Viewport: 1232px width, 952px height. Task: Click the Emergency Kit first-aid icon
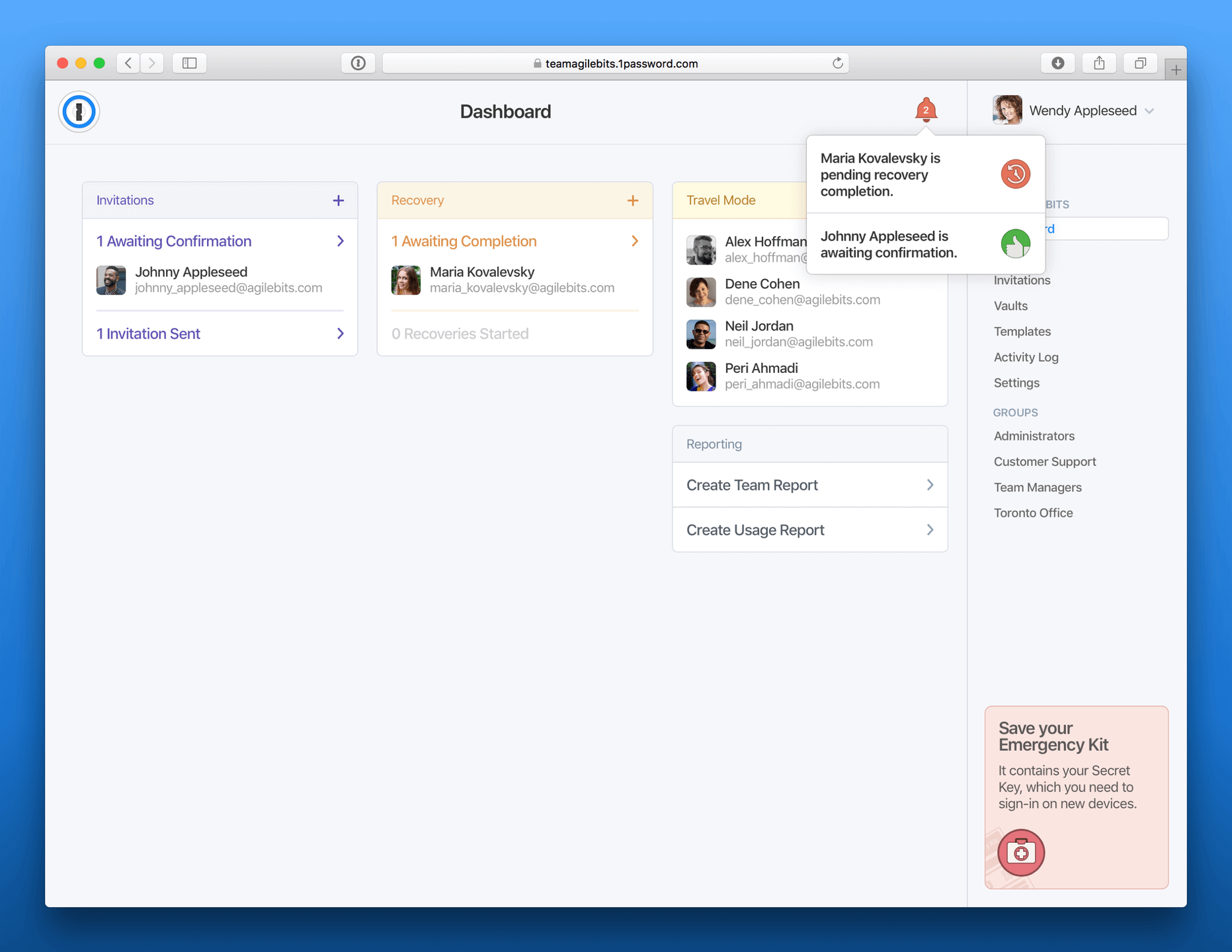point(1020,853)
